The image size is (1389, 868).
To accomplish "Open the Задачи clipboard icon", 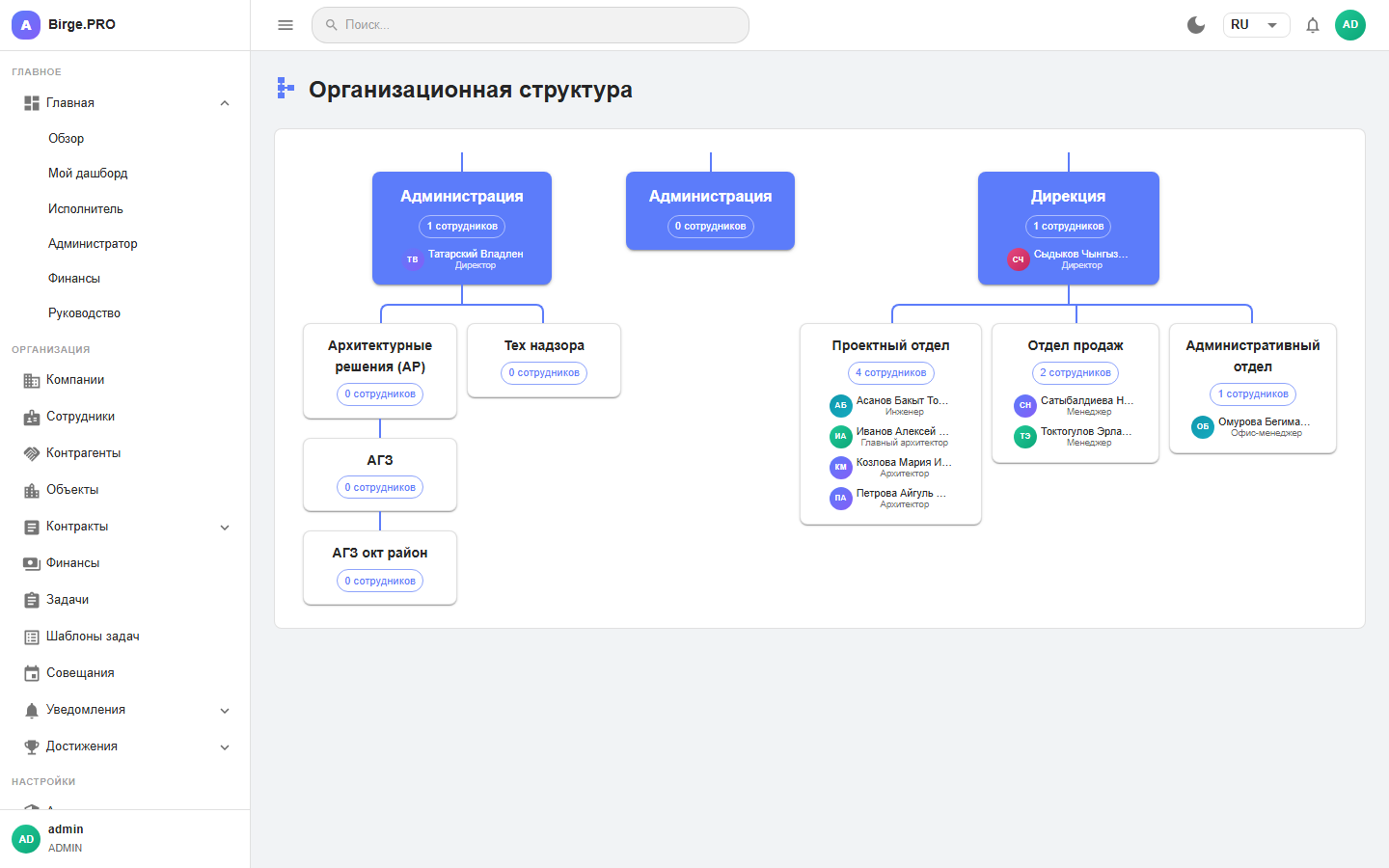I will point(30,599).
